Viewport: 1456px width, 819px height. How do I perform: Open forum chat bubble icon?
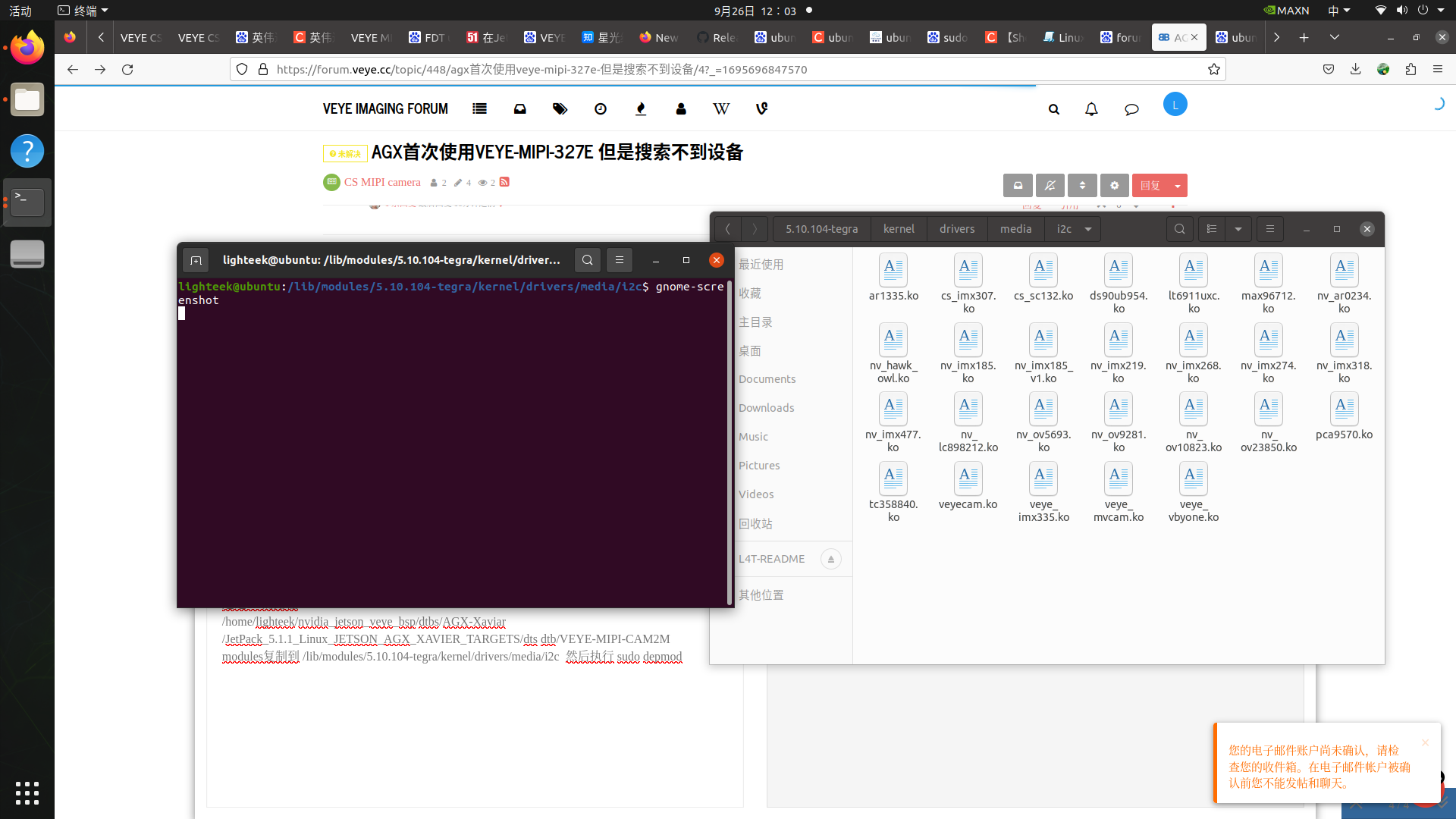click(x=1131, y=109)
